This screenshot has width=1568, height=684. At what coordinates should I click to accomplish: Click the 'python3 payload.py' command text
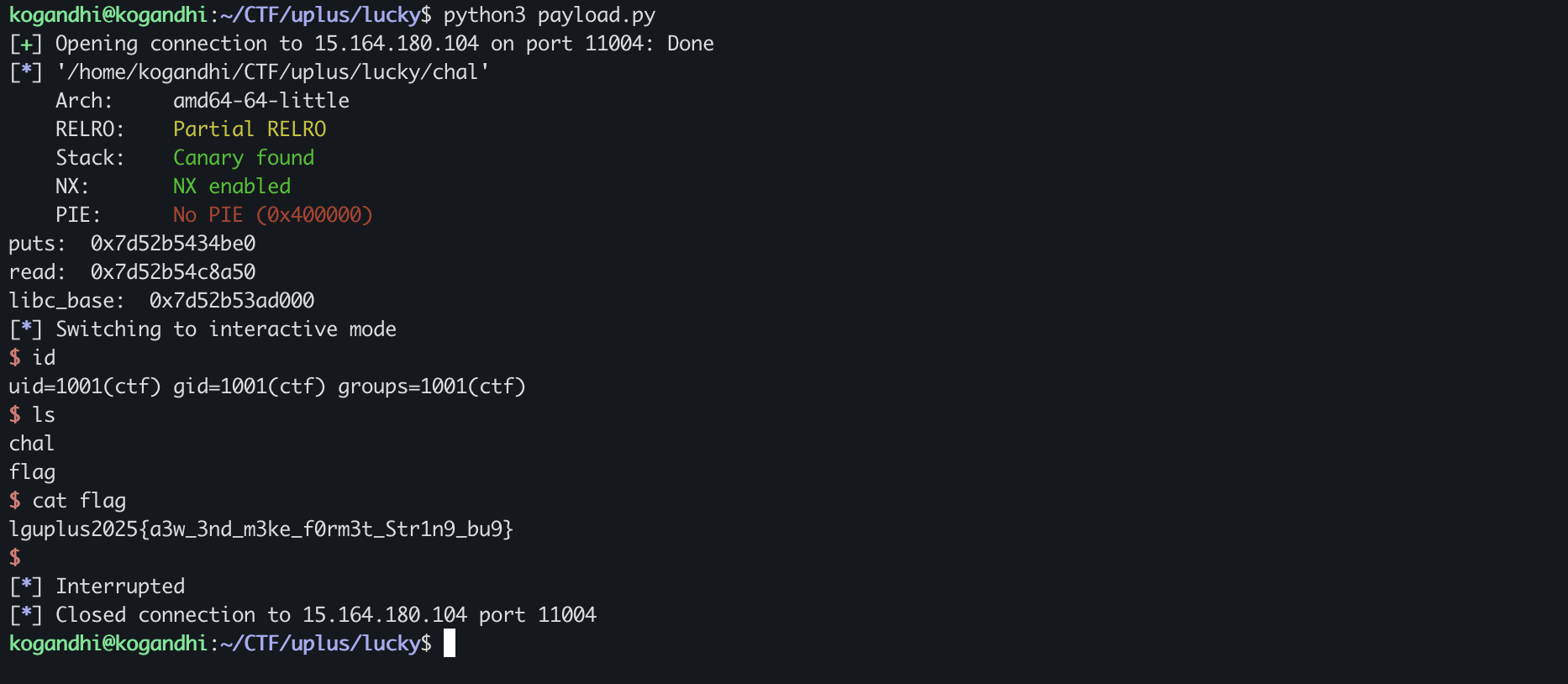[x=550, y=15]
